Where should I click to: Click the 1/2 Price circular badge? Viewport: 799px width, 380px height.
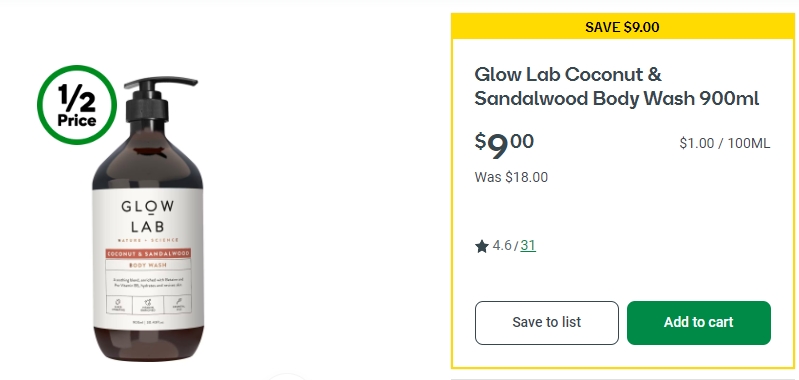point(77,104)
